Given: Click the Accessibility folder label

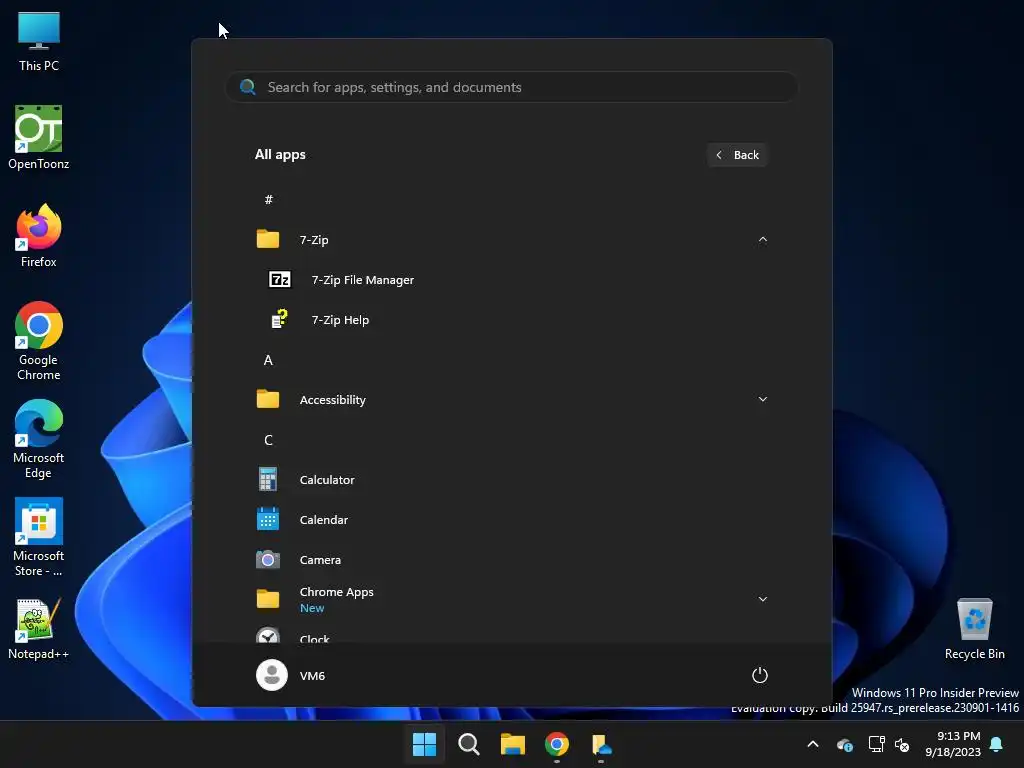Looking at the screenshot, I should pos(332,400).
